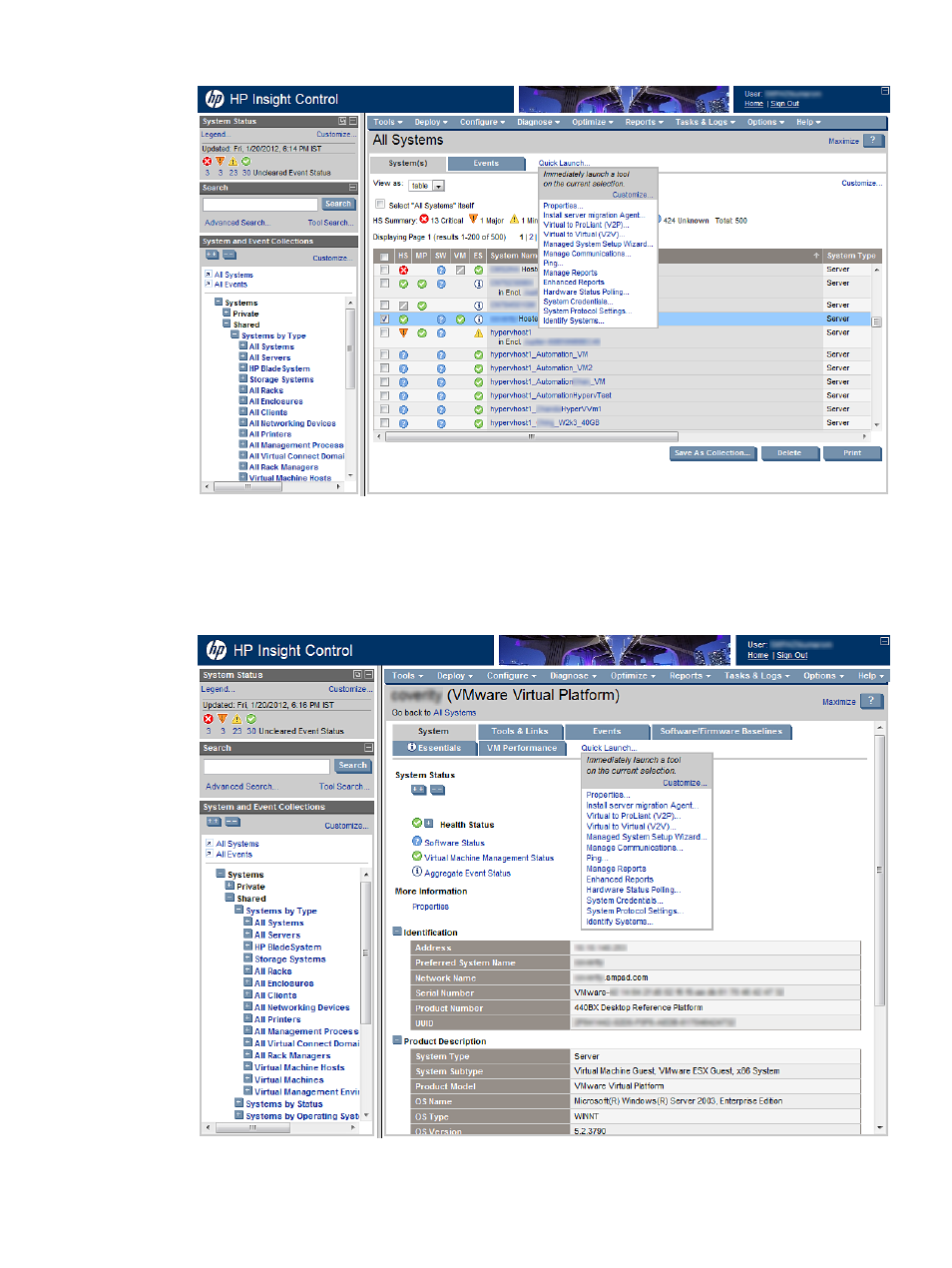Open Diagnose menu in VMware window
The width and height of the screenshot is (952, 1268).
[x=573, y=676]
